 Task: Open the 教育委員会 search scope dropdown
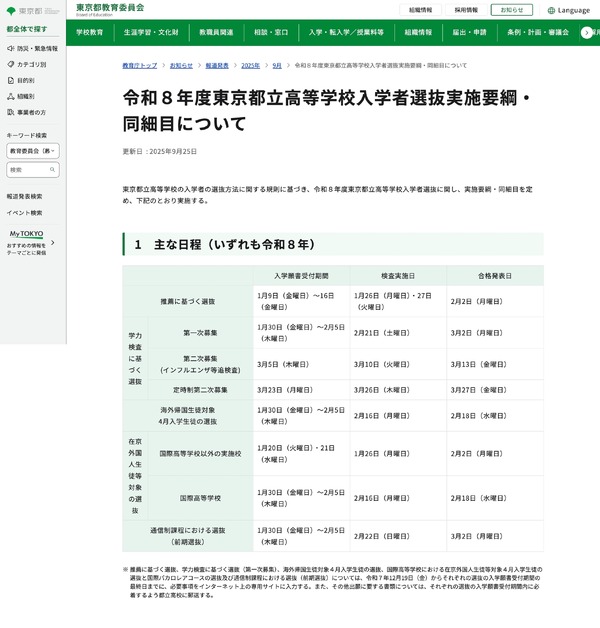pyautogui.click(x=33, y=151)
